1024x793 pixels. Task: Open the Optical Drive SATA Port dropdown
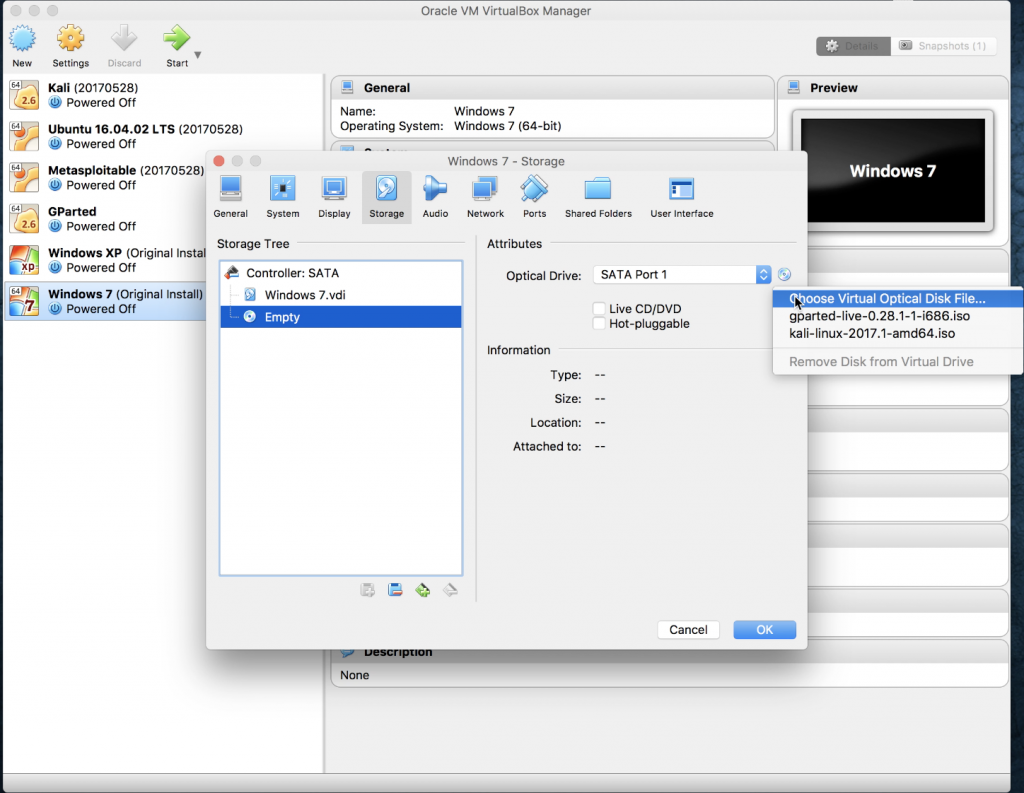tap(682, 274)
